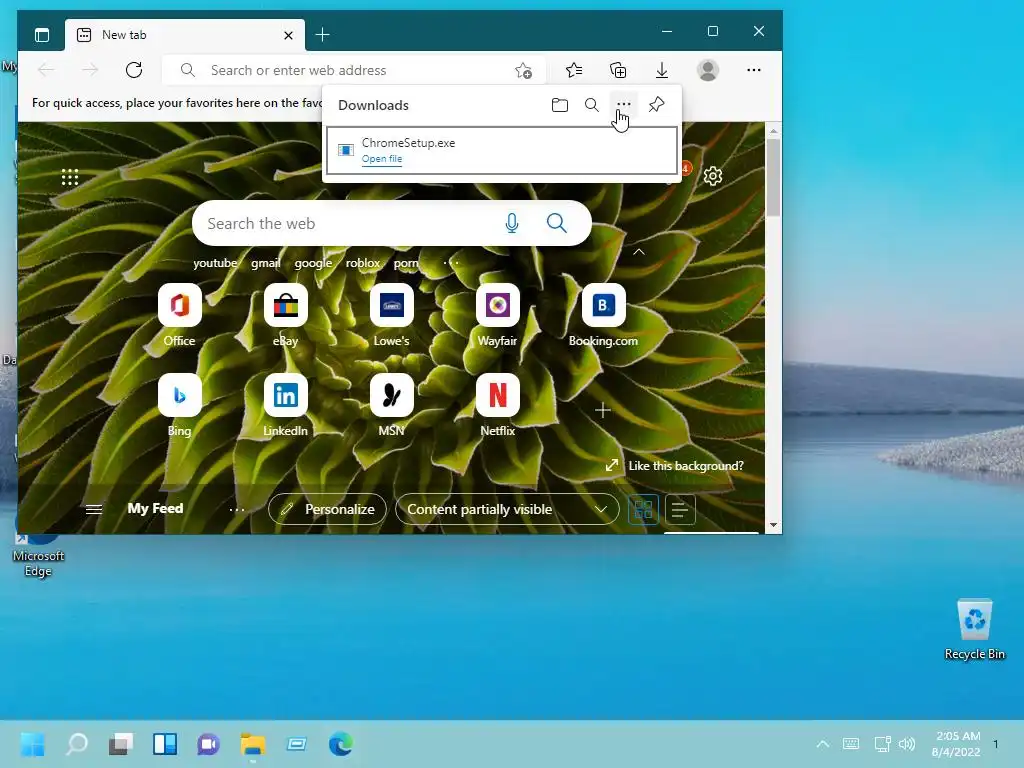This screenshot has height=768, width=1024.
Task: Open the feed hamburger menu
Action: 94,509
